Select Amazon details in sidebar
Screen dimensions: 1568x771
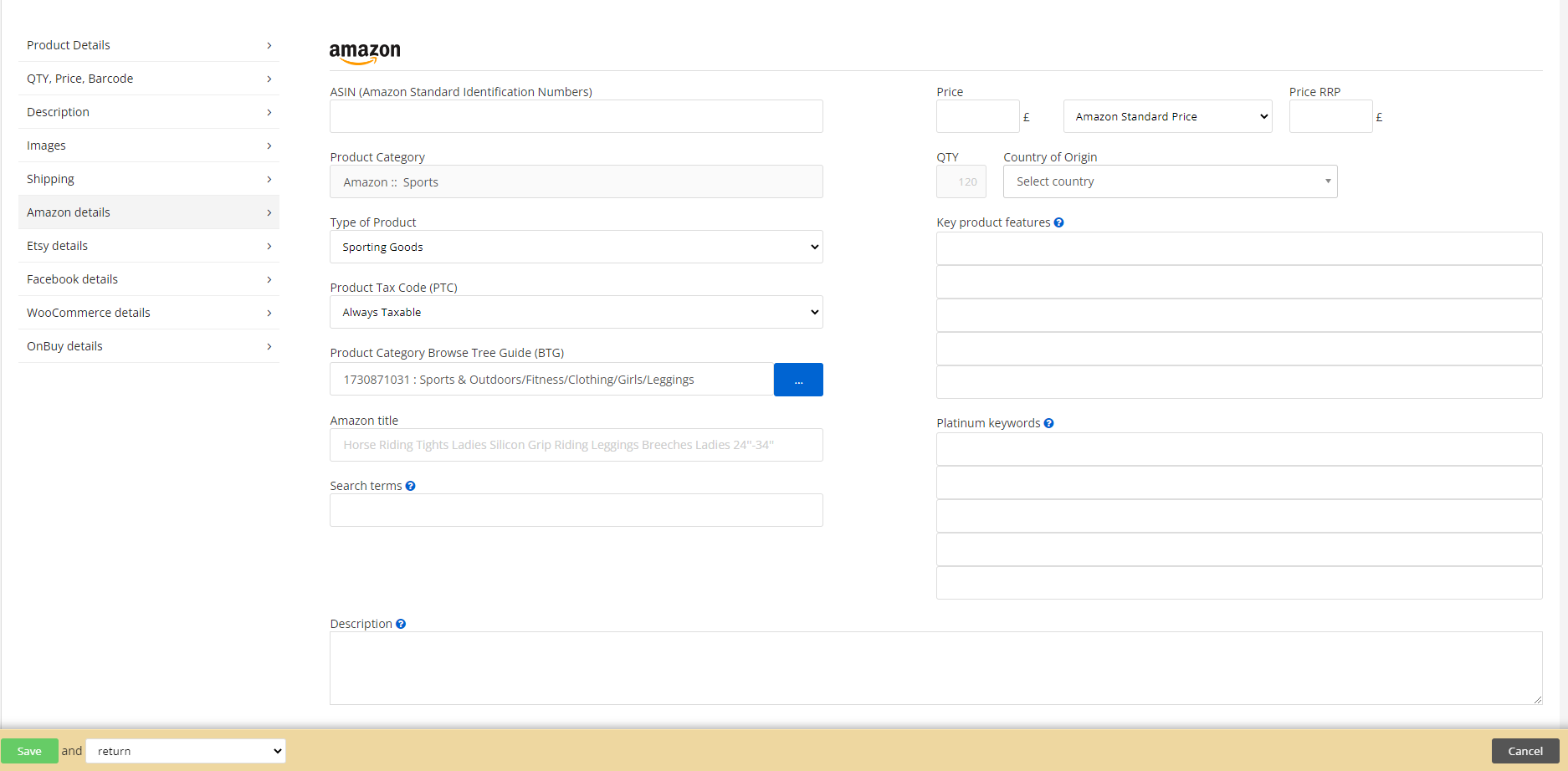tap(149, 212)
